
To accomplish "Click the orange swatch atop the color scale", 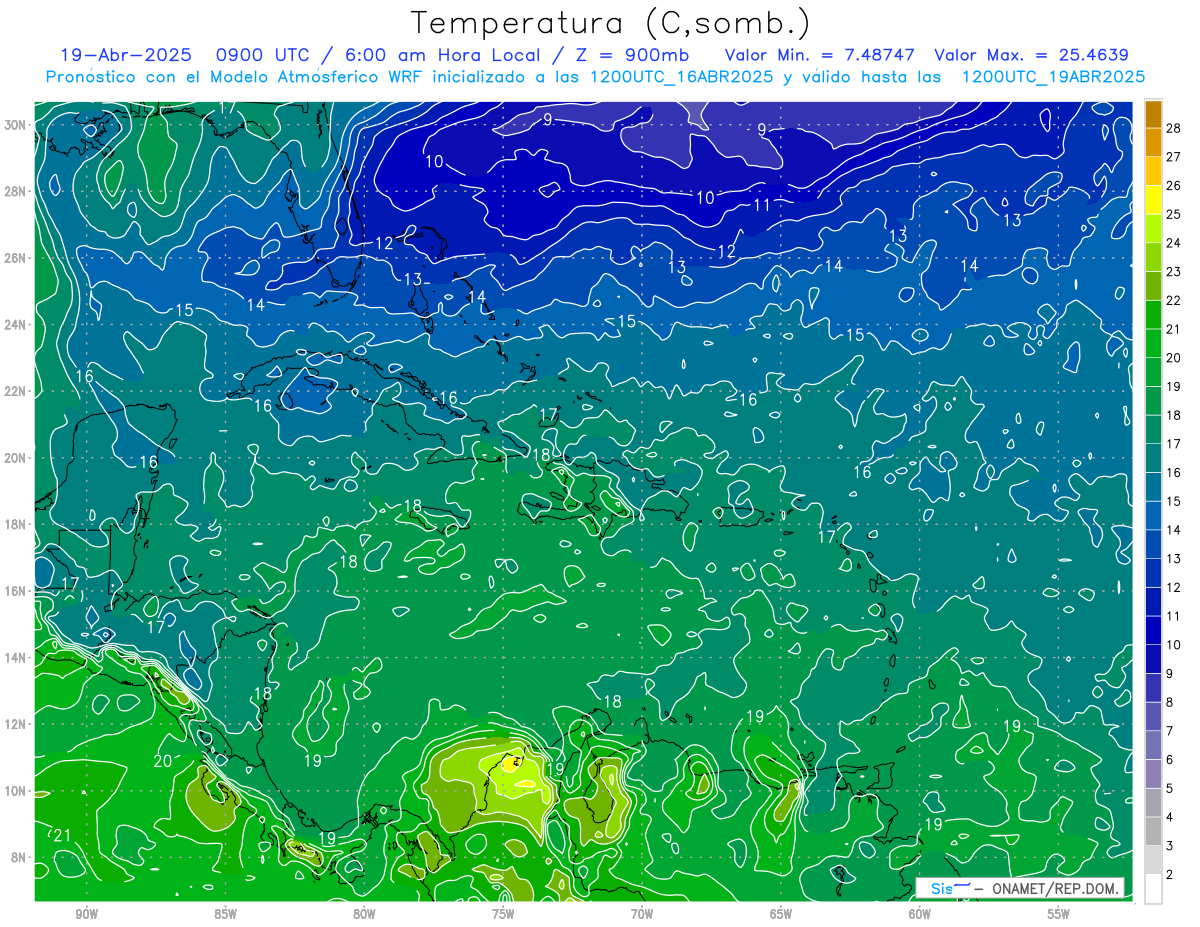I will [1153, 114].
